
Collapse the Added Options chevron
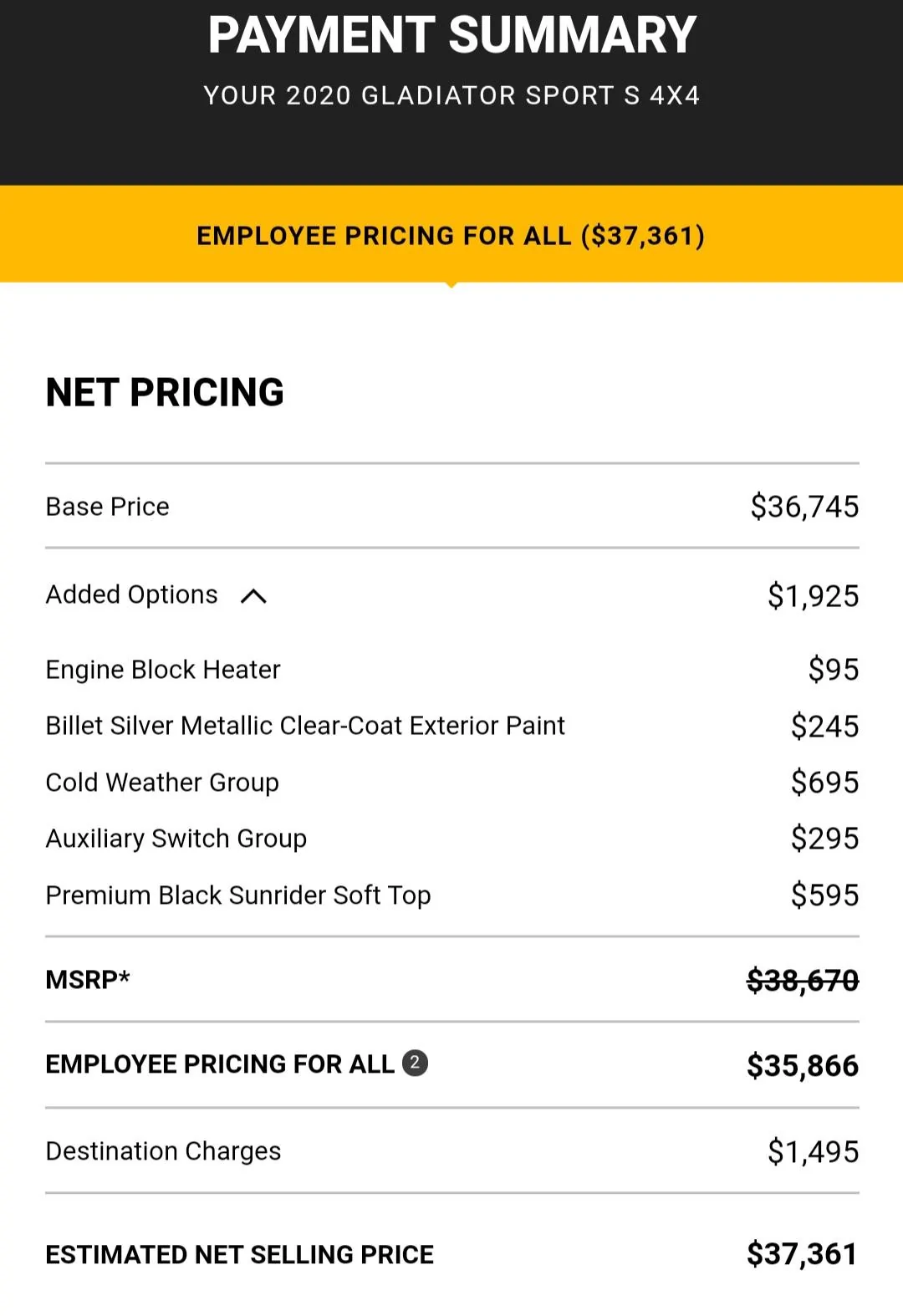tap(253, 596)
